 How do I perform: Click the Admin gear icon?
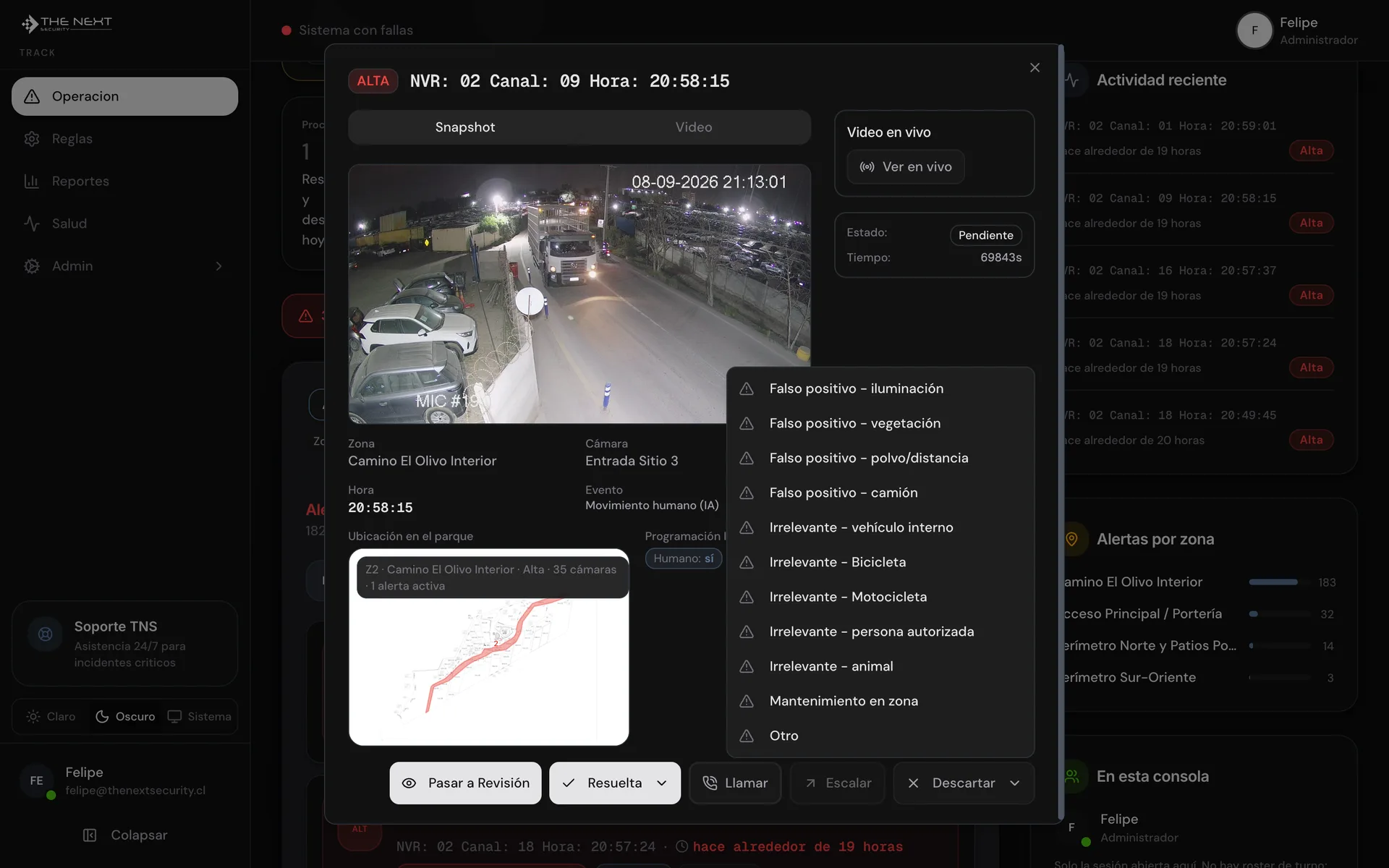32,266
